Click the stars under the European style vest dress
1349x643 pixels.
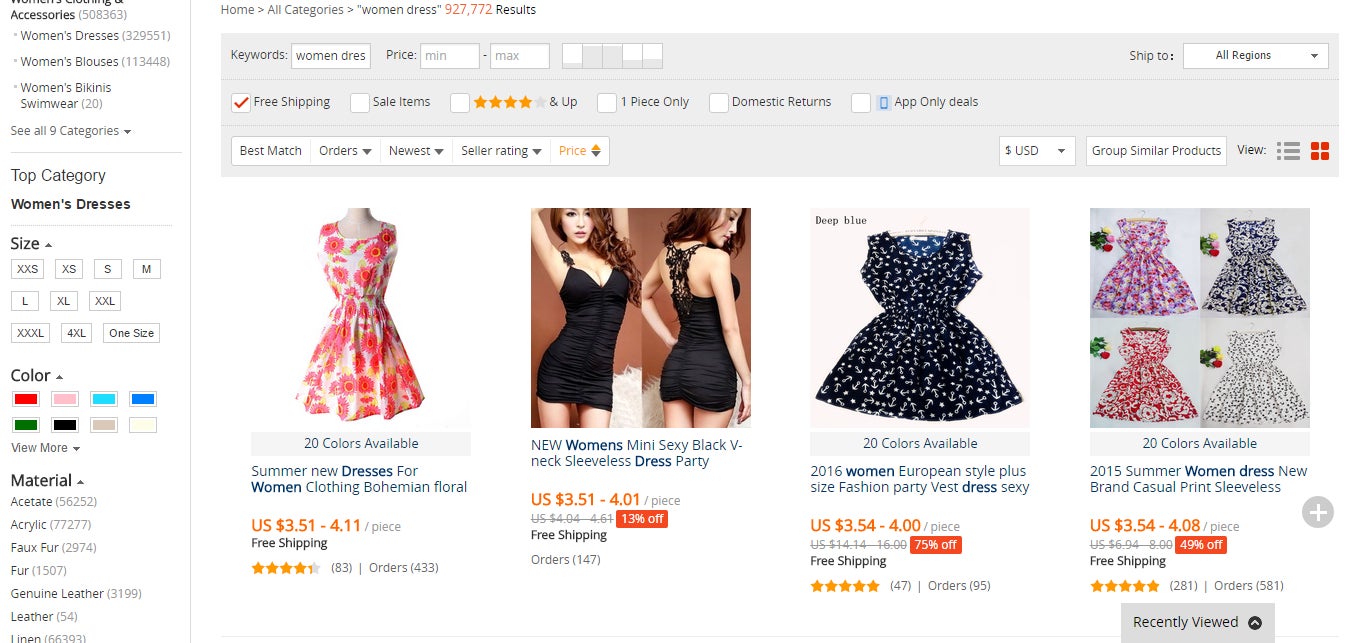point(845,586)
